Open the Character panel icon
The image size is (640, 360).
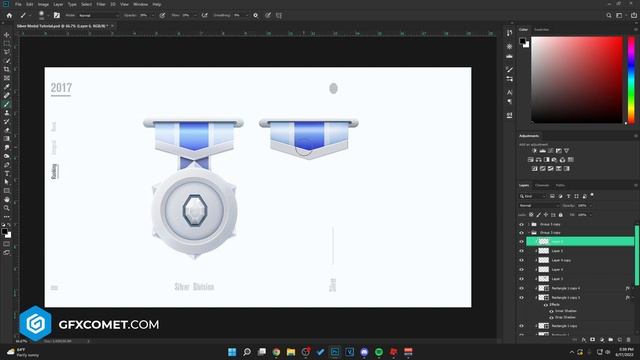coord(509,92)
